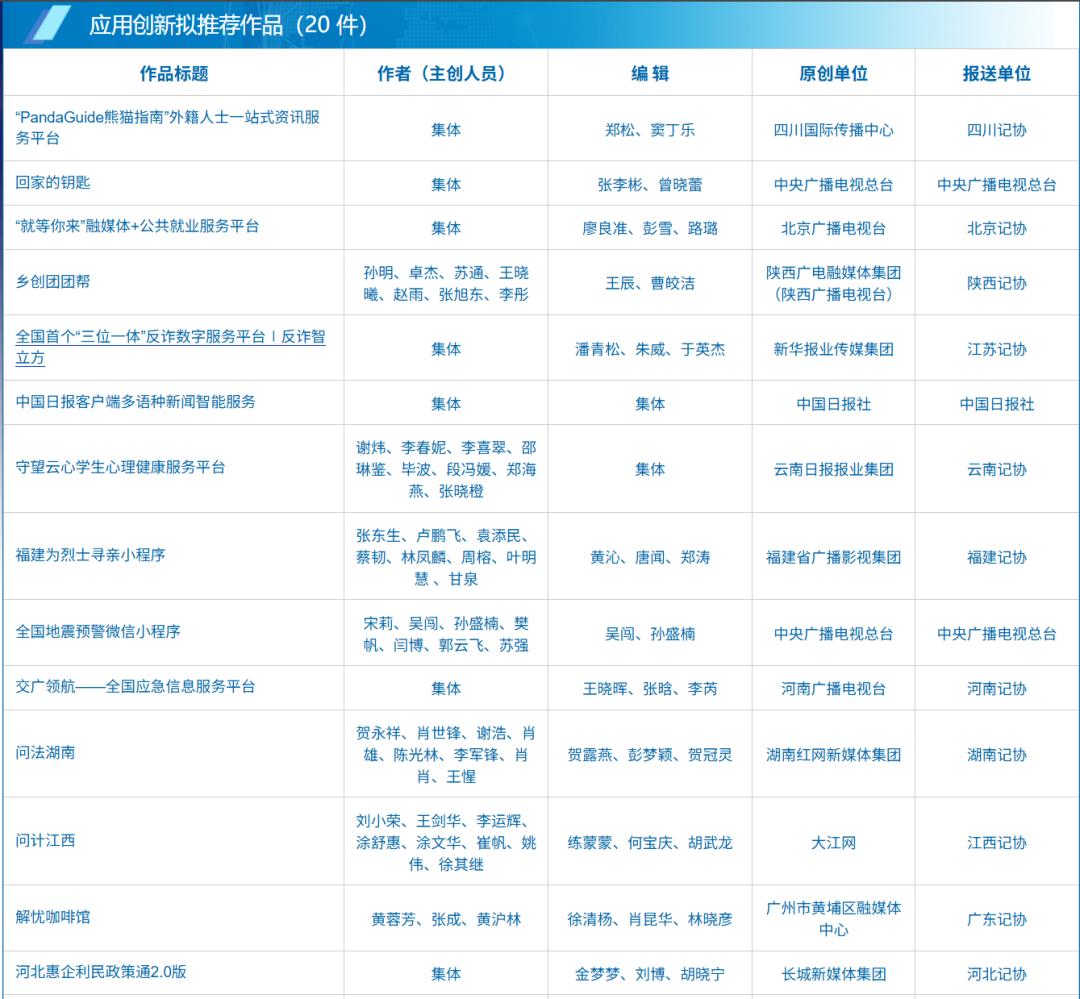Open 河北惠企利民政策通2.0版 entry

coord(101,971)
